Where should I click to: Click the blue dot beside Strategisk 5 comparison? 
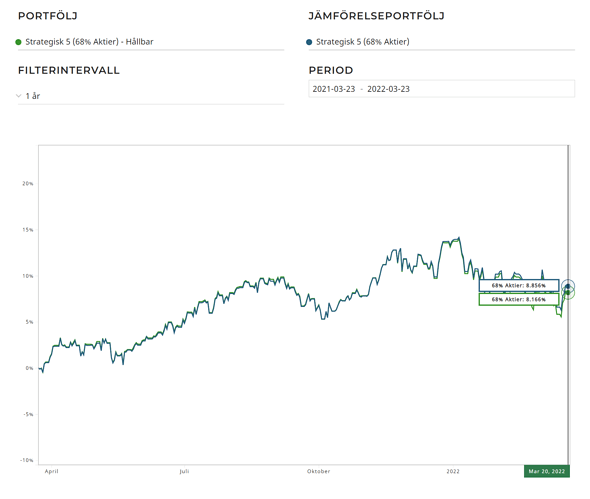tap(309, 42)
